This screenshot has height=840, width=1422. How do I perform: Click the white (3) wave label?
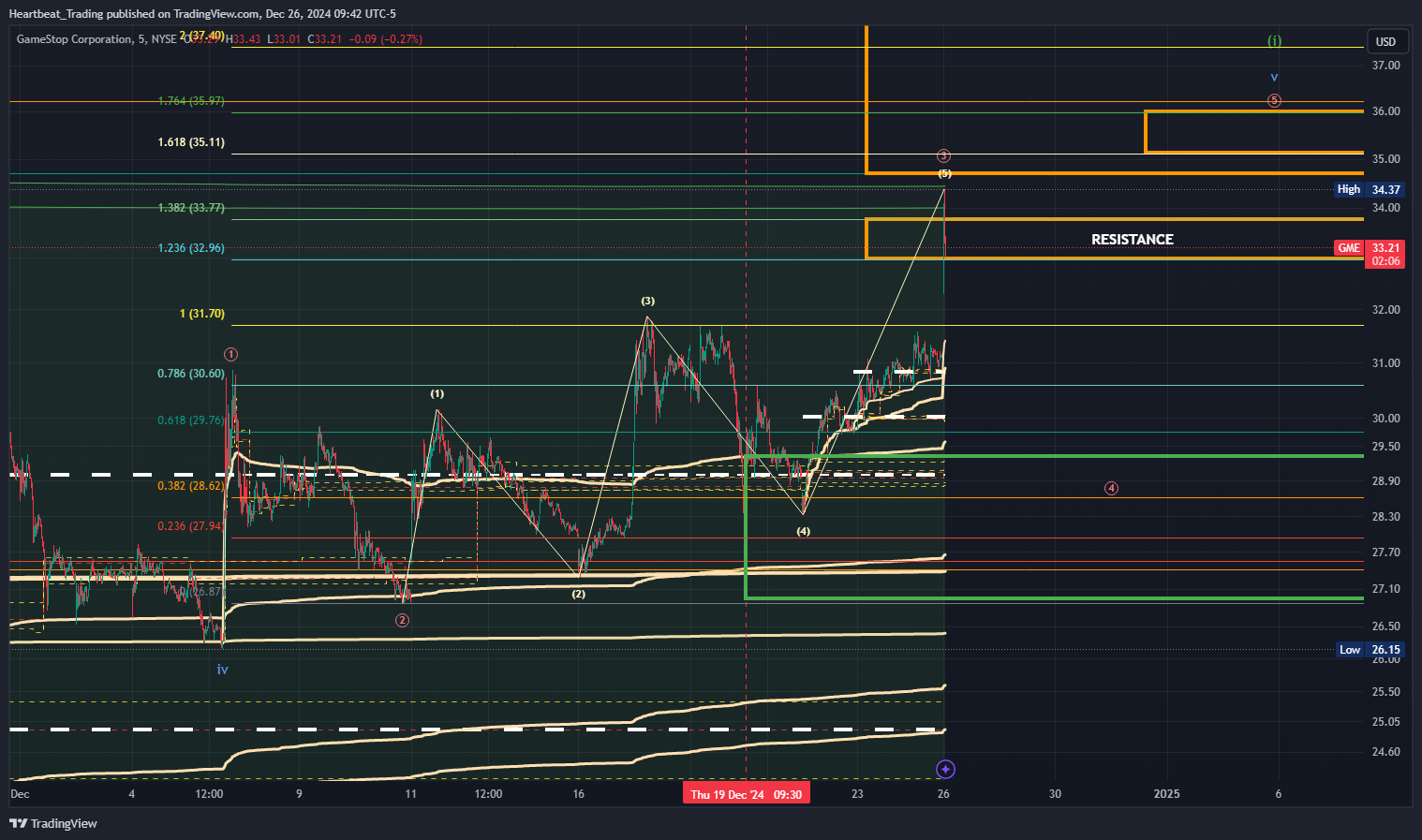[x=648, y=302]
